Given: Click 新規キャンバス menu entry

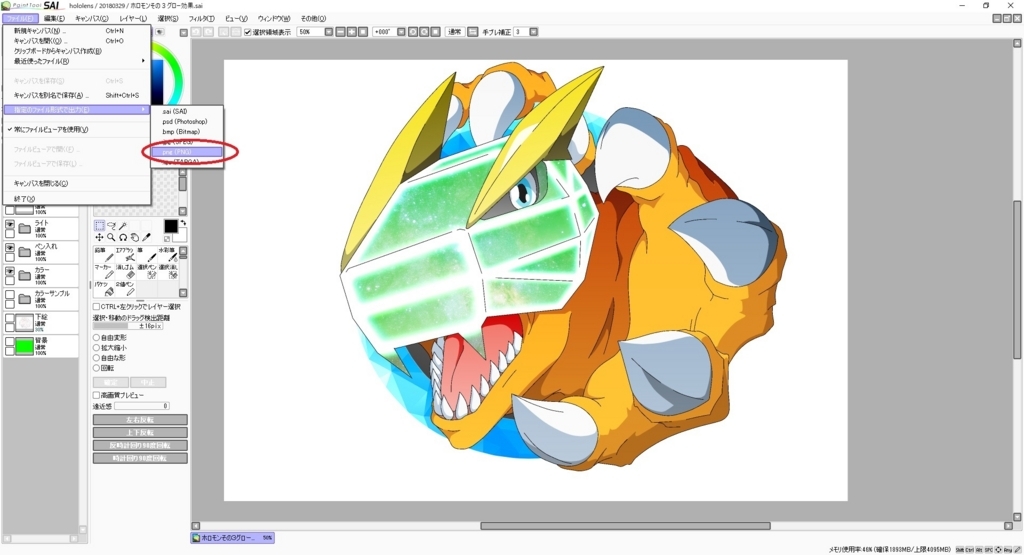Looking at the screenshot, I should (x=77, y=31).
